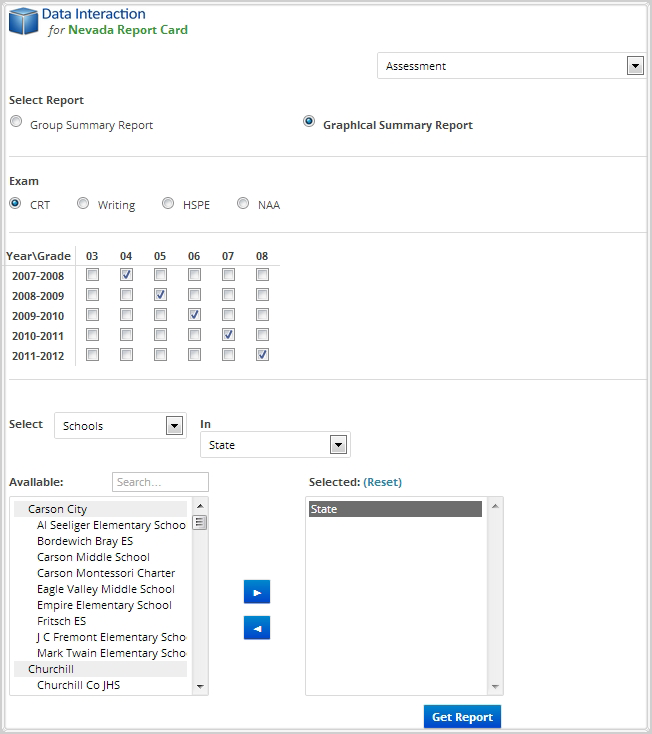This screenshot has width=652, height=734.
Task: Check 2007-2008 grade 03 checkbox
Action: tap(93, 274)
